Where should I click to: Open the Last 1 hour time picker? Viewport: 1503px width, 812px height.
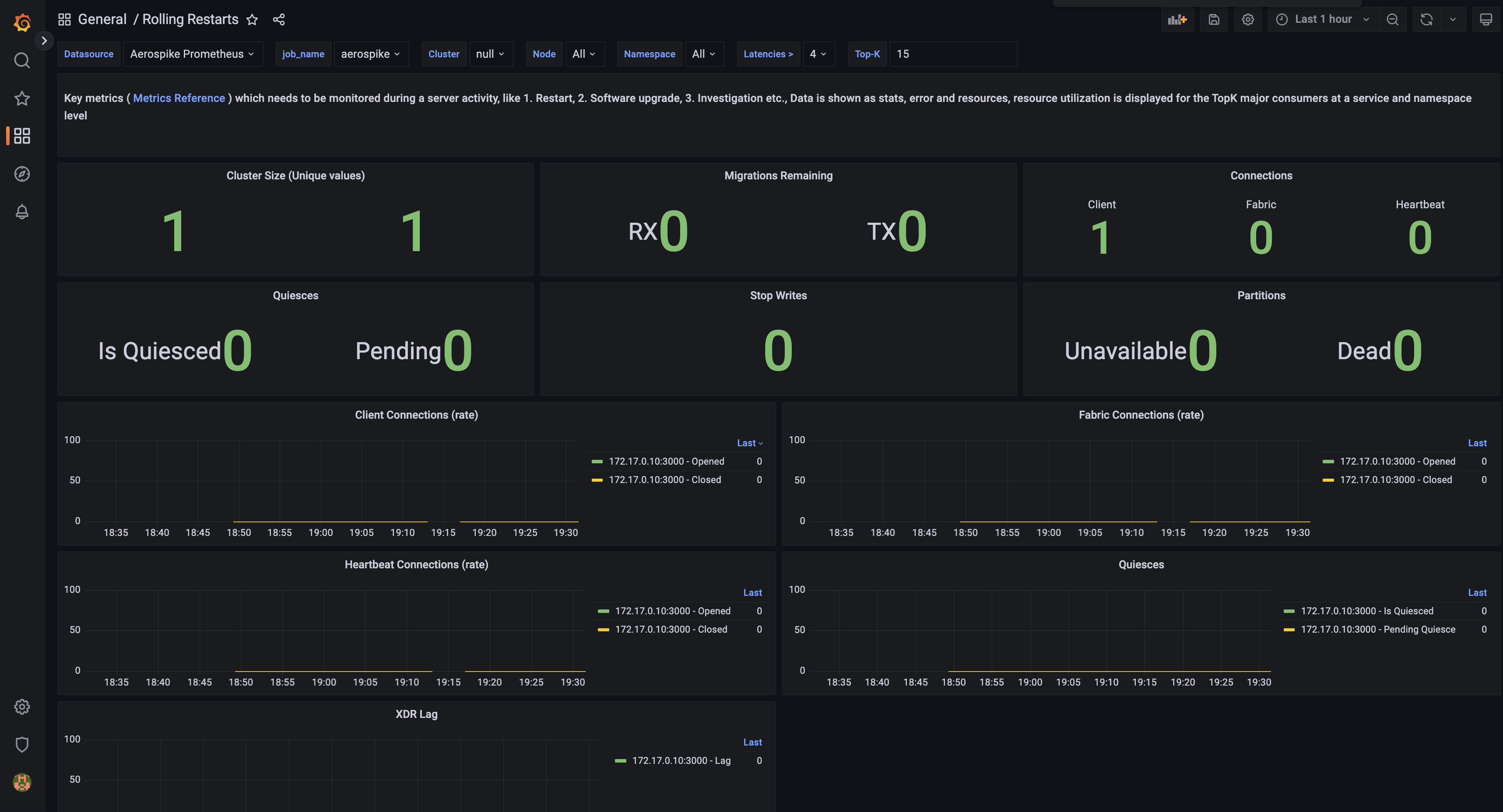1322,20
